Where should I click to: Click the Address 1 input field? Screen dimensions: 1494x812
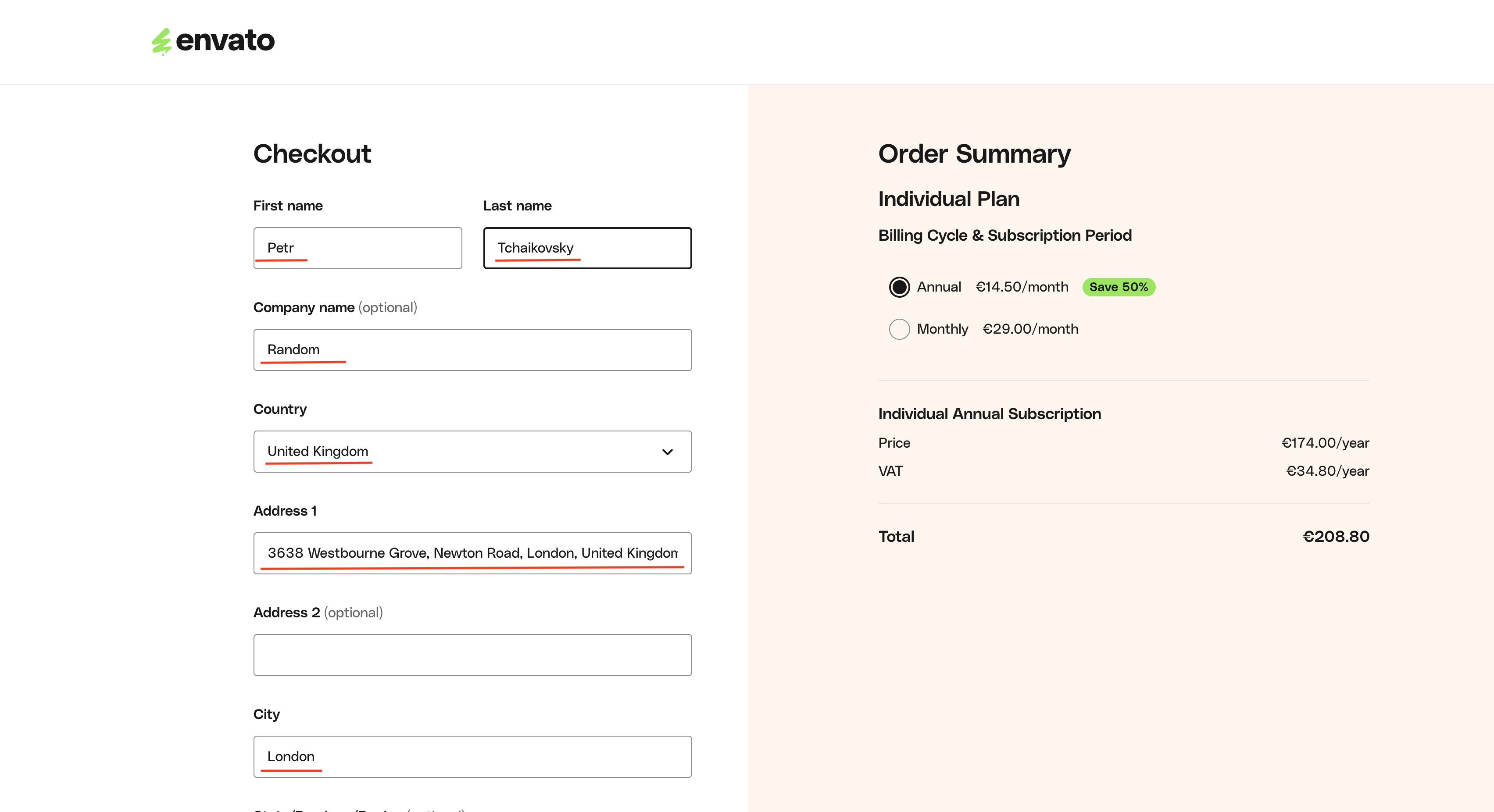point(472,553)
